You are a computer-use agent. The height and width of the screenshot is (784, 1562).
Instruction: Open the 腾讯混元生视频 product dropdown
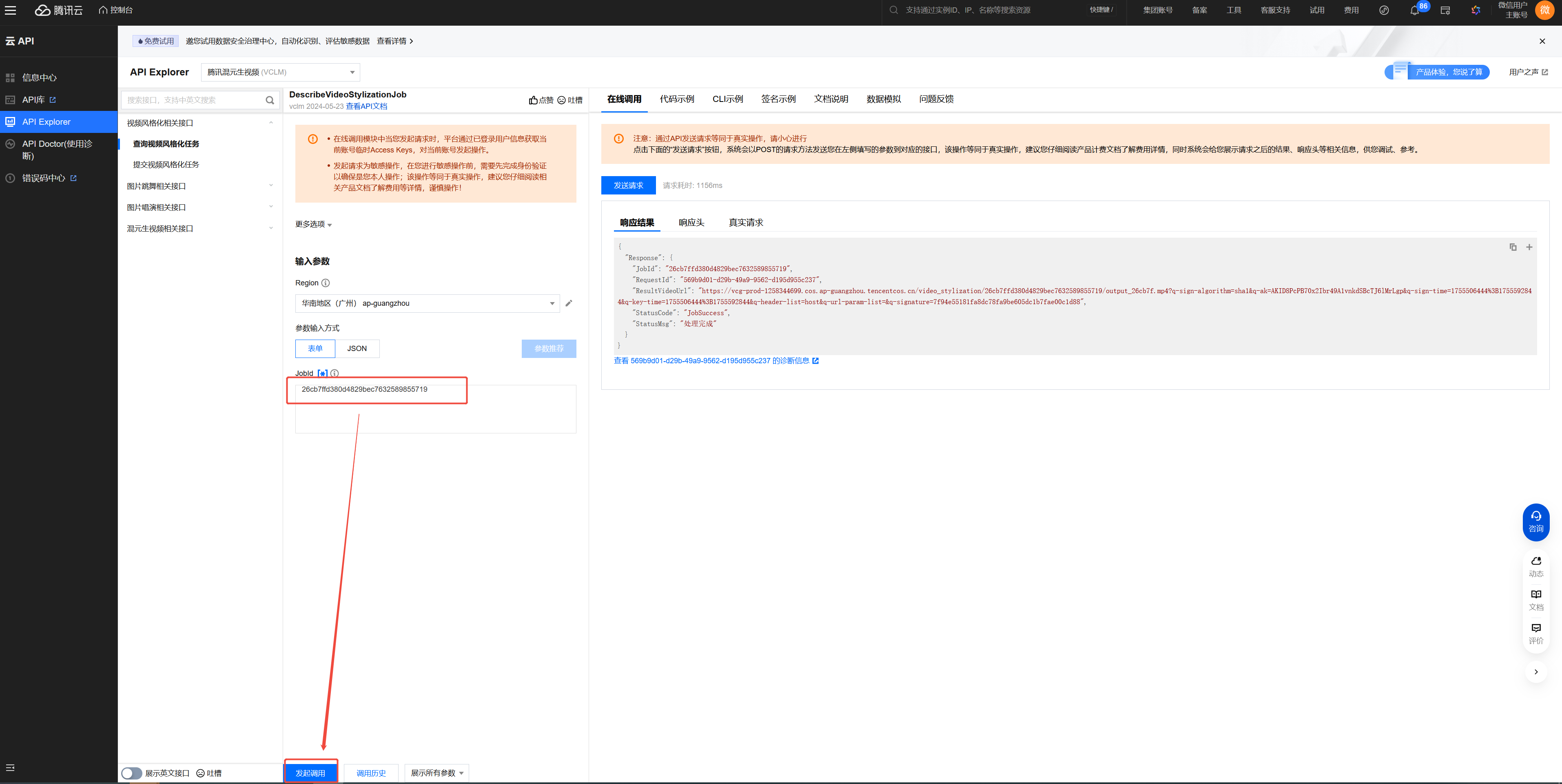[x=280, y=72]
